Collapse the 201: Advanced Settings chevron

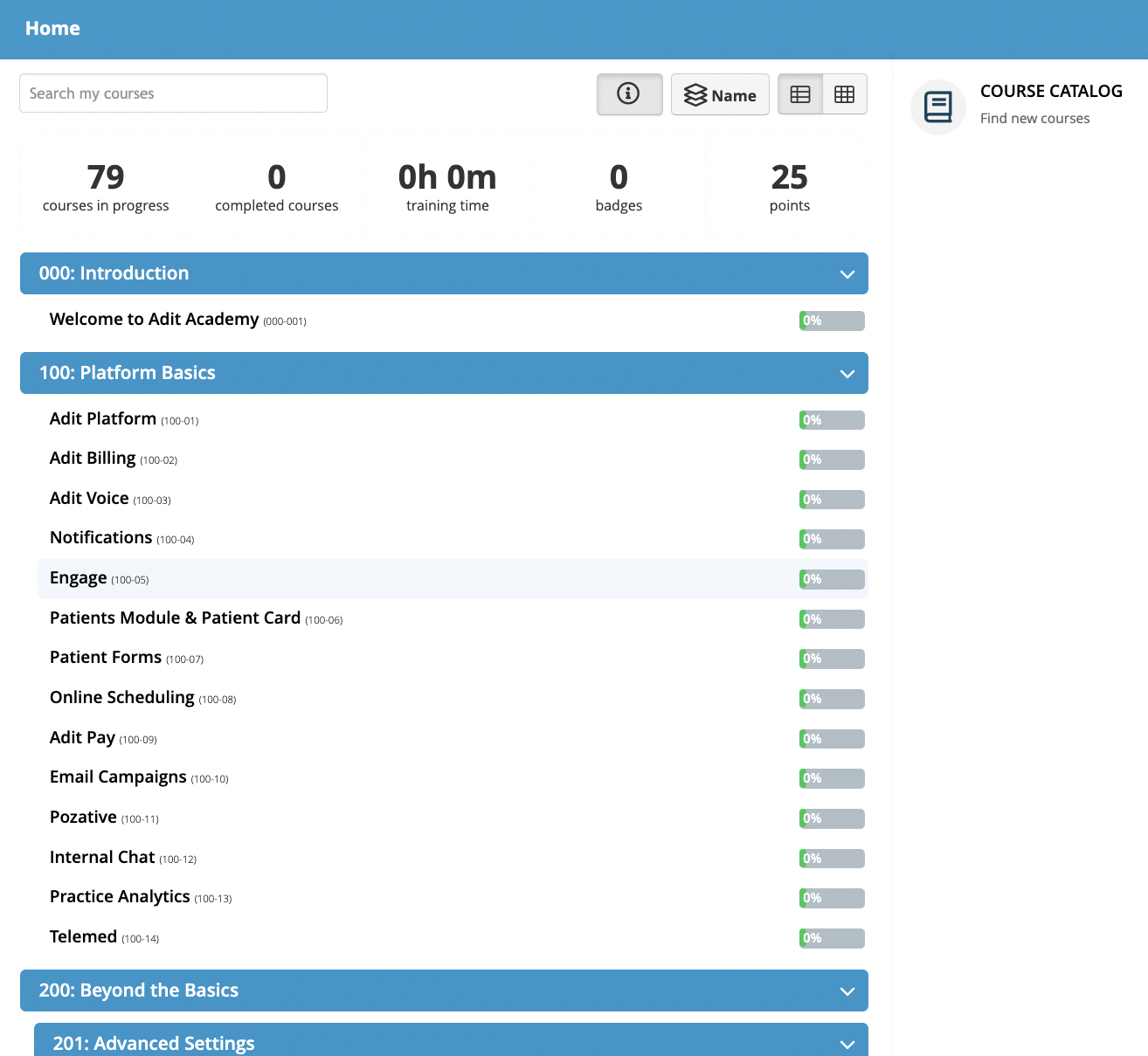(x=847, y=1045)
